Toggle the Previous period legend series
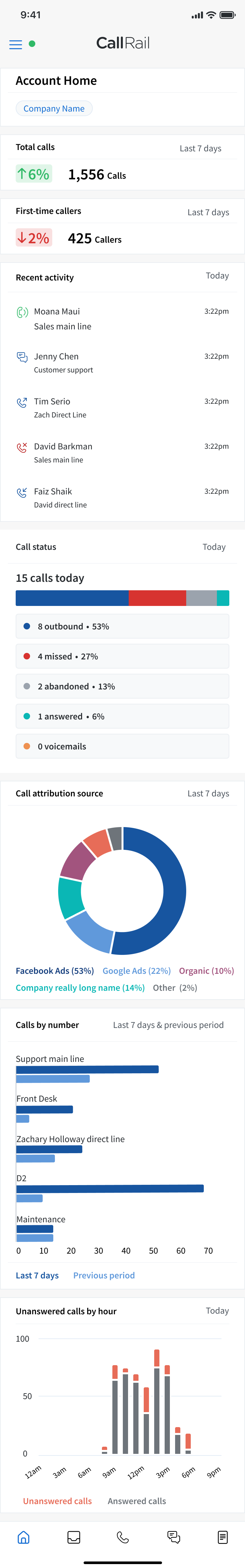 [x=104, y=1275]
